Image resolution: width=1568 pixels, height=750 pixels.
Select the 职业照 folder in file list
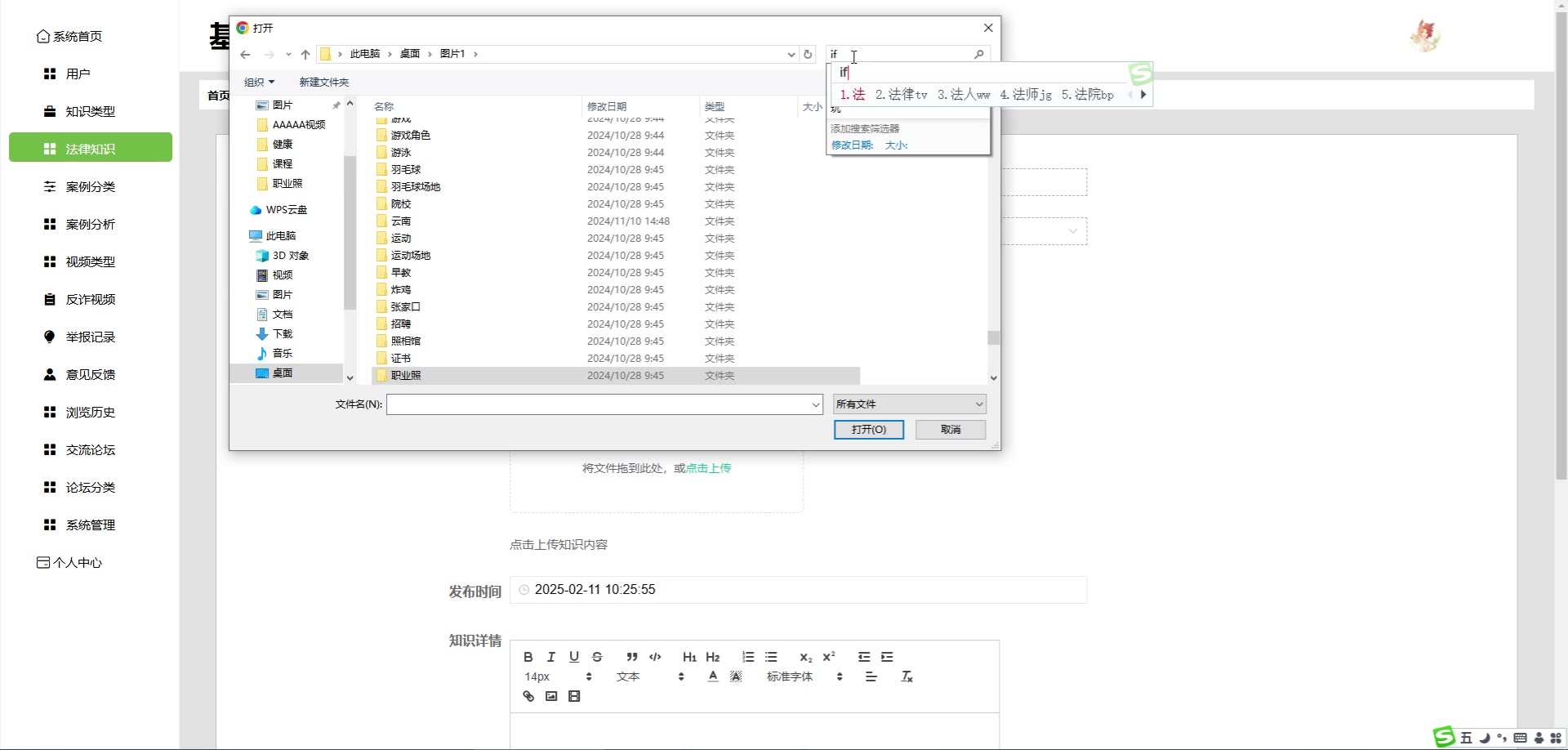(x=616, y=376)
